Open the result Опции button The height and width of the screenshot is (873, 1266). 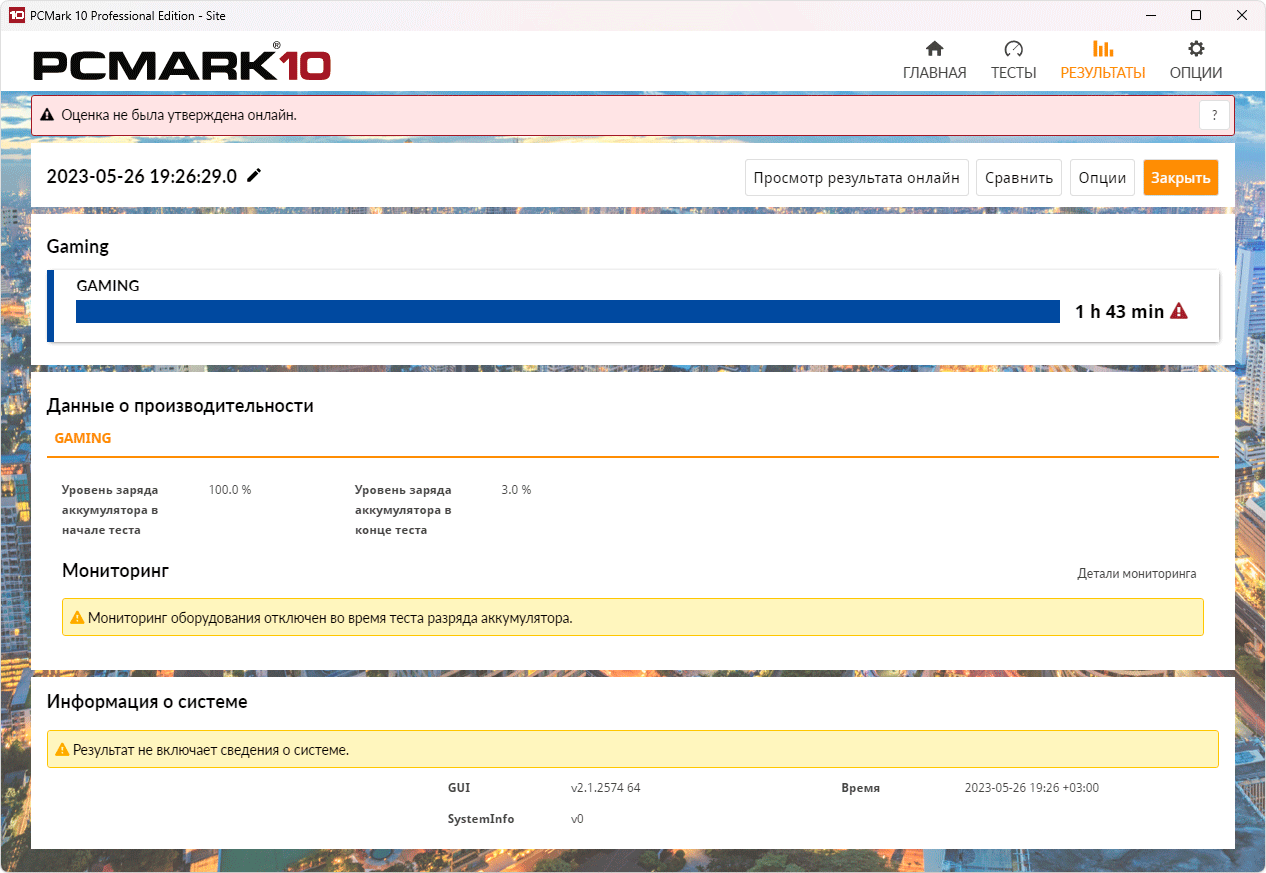(1102, 178)
